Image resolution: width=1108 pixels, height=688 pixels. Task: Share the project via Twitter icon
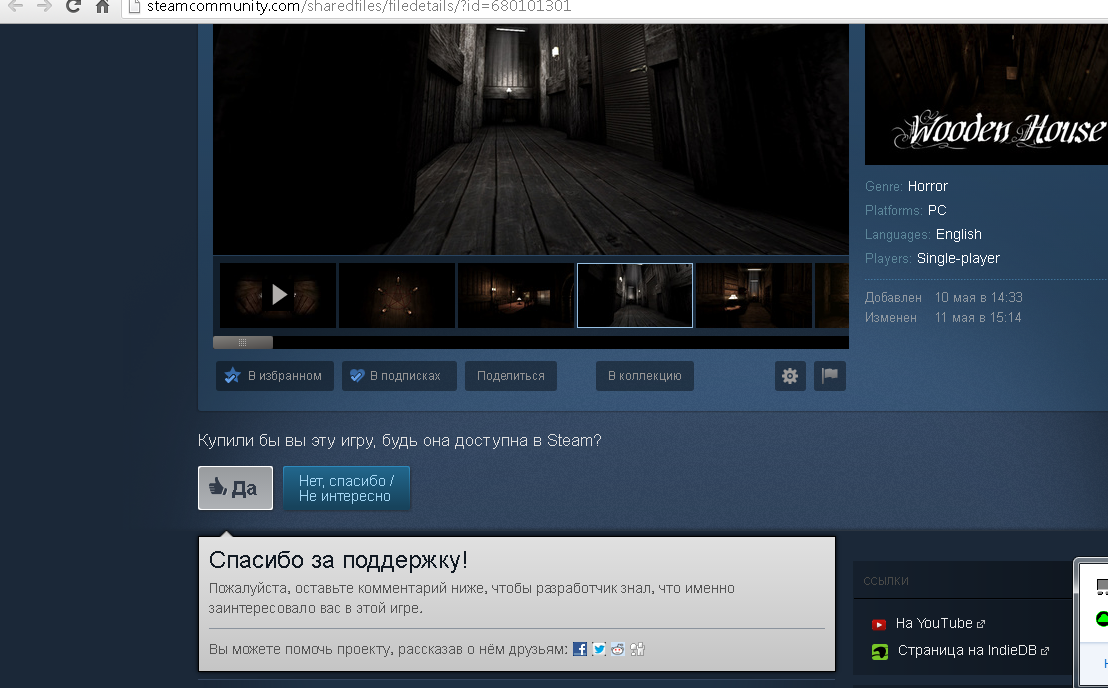tap(599, 649)
